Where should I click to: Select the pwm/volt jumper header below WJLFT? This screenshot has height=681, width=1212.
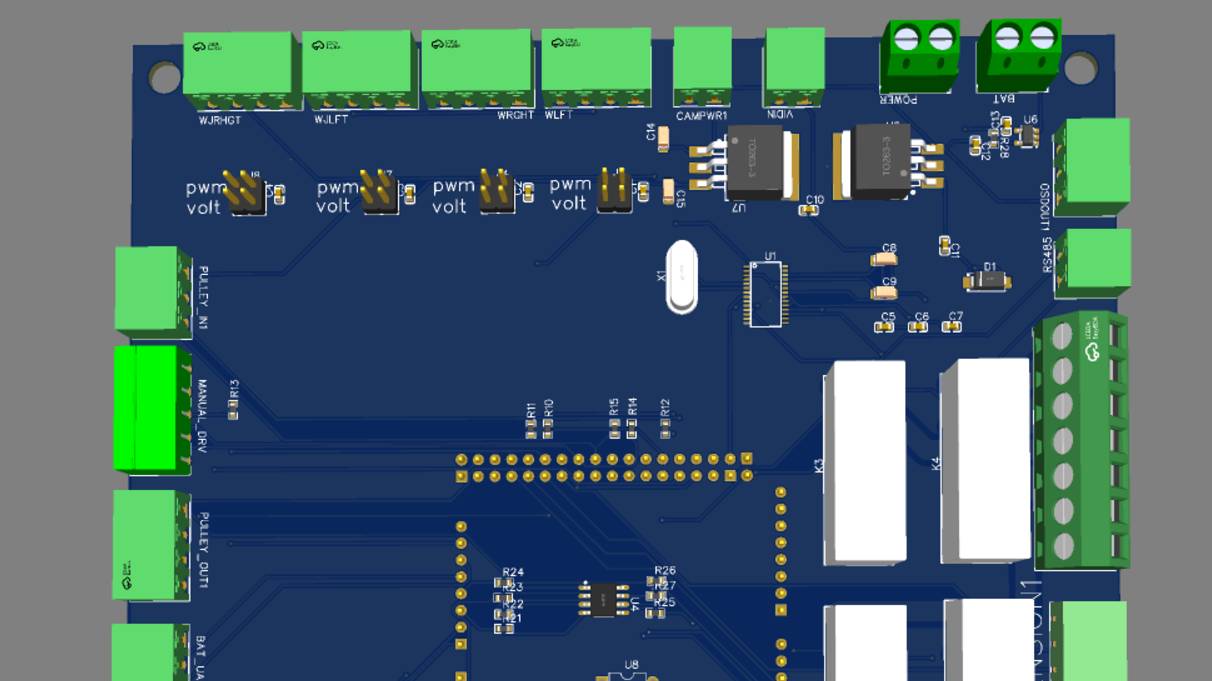[x=379, y=191]
